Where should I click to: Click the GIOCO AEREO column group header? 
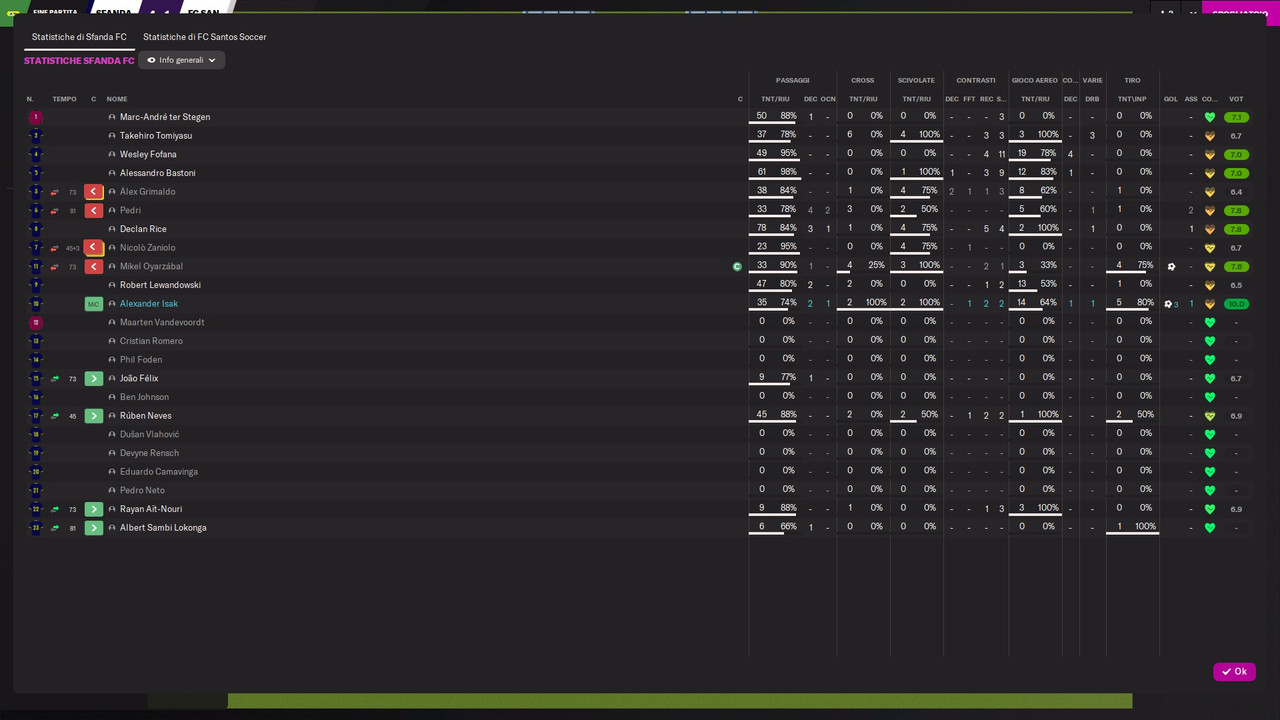click(x=1035, y=80)
